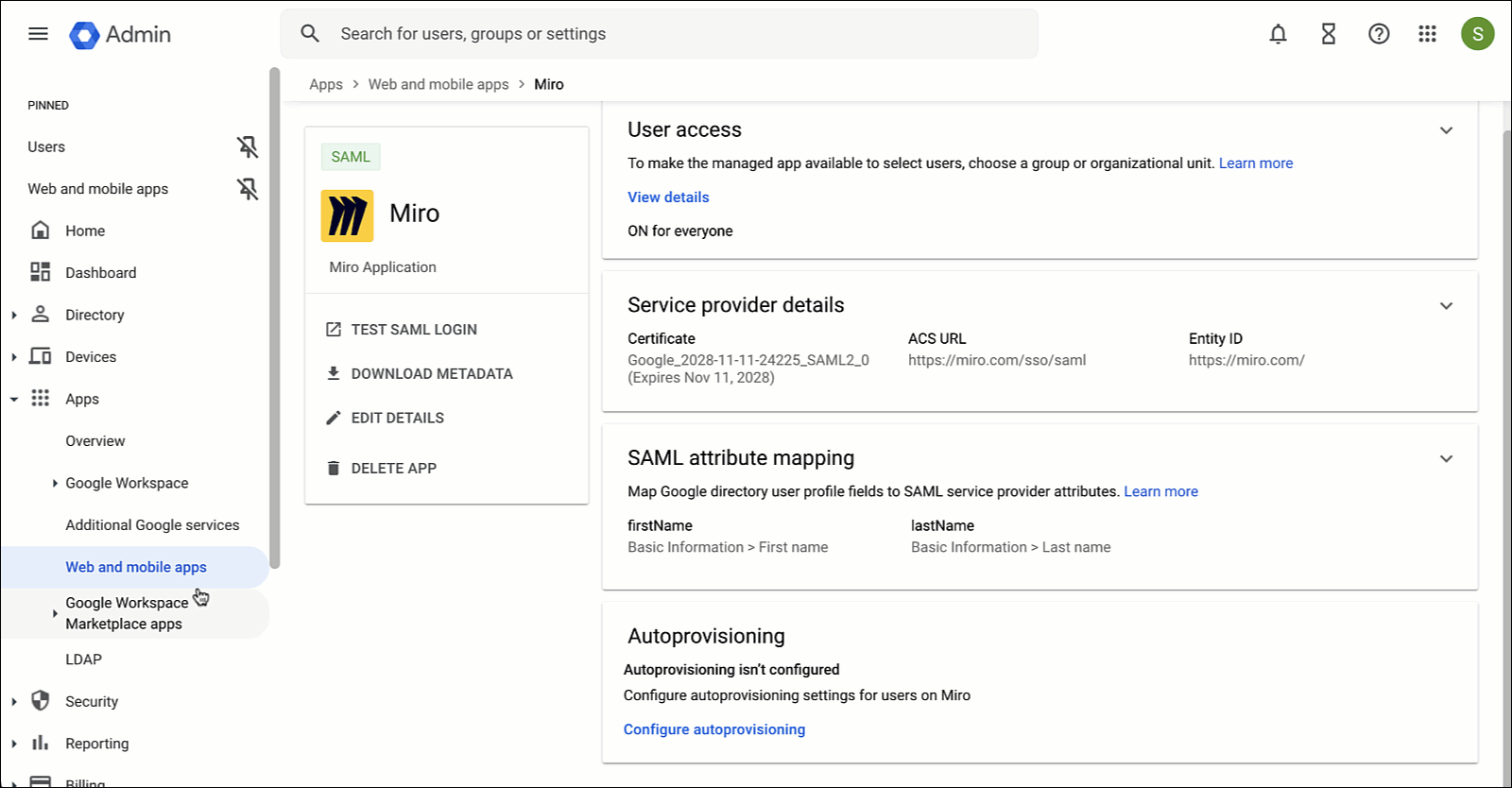Click the Directory person icon
This screenshot has height=788, width=1512.
click(41, 315)
